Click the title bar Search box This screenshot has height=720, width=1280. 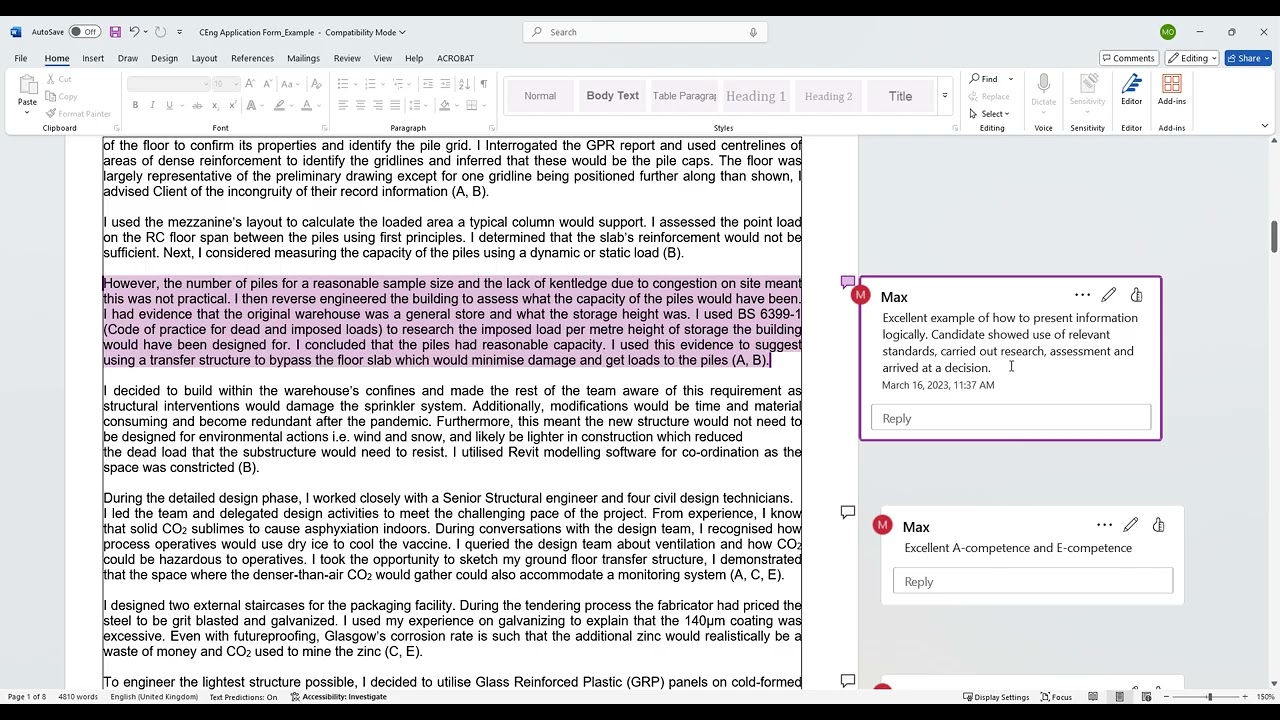pyautogui.click(x=644, y=32)
